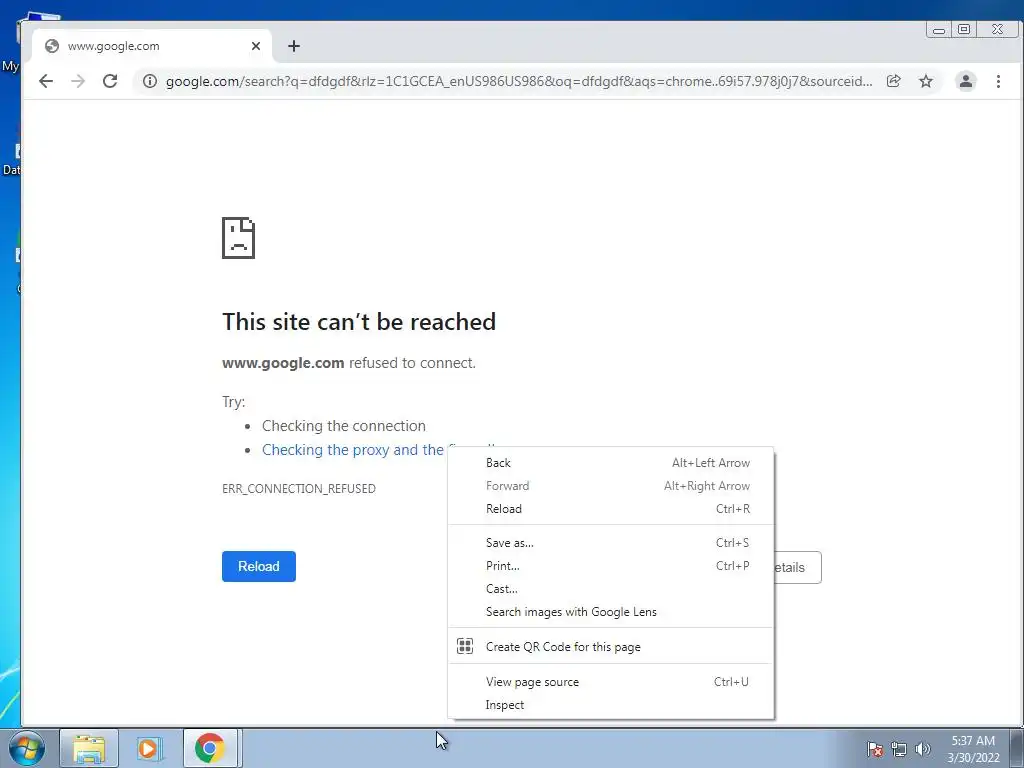Minimize the Chrome window
Screen dimensions: 1024x768
[938, 29]
